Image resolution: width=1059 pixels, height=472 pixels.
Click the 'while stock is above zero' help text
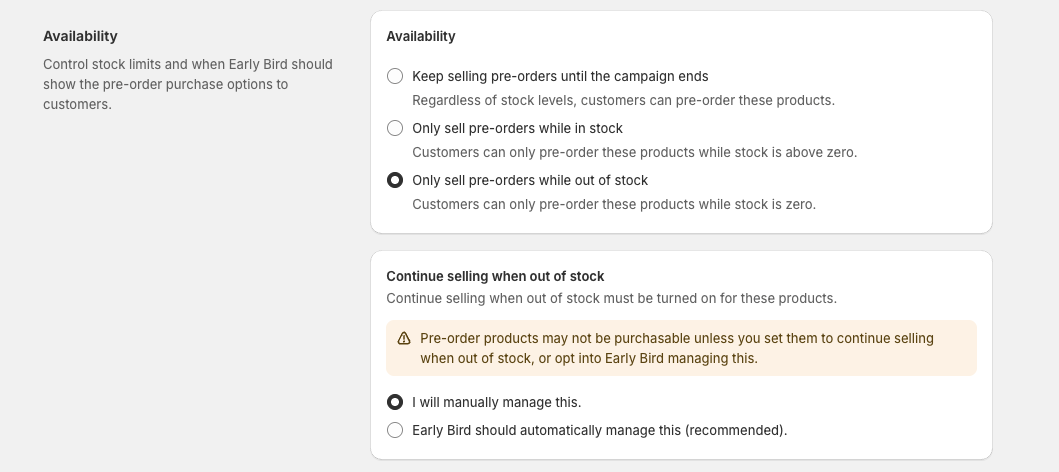pyautogui.click(x=634, y=153)
